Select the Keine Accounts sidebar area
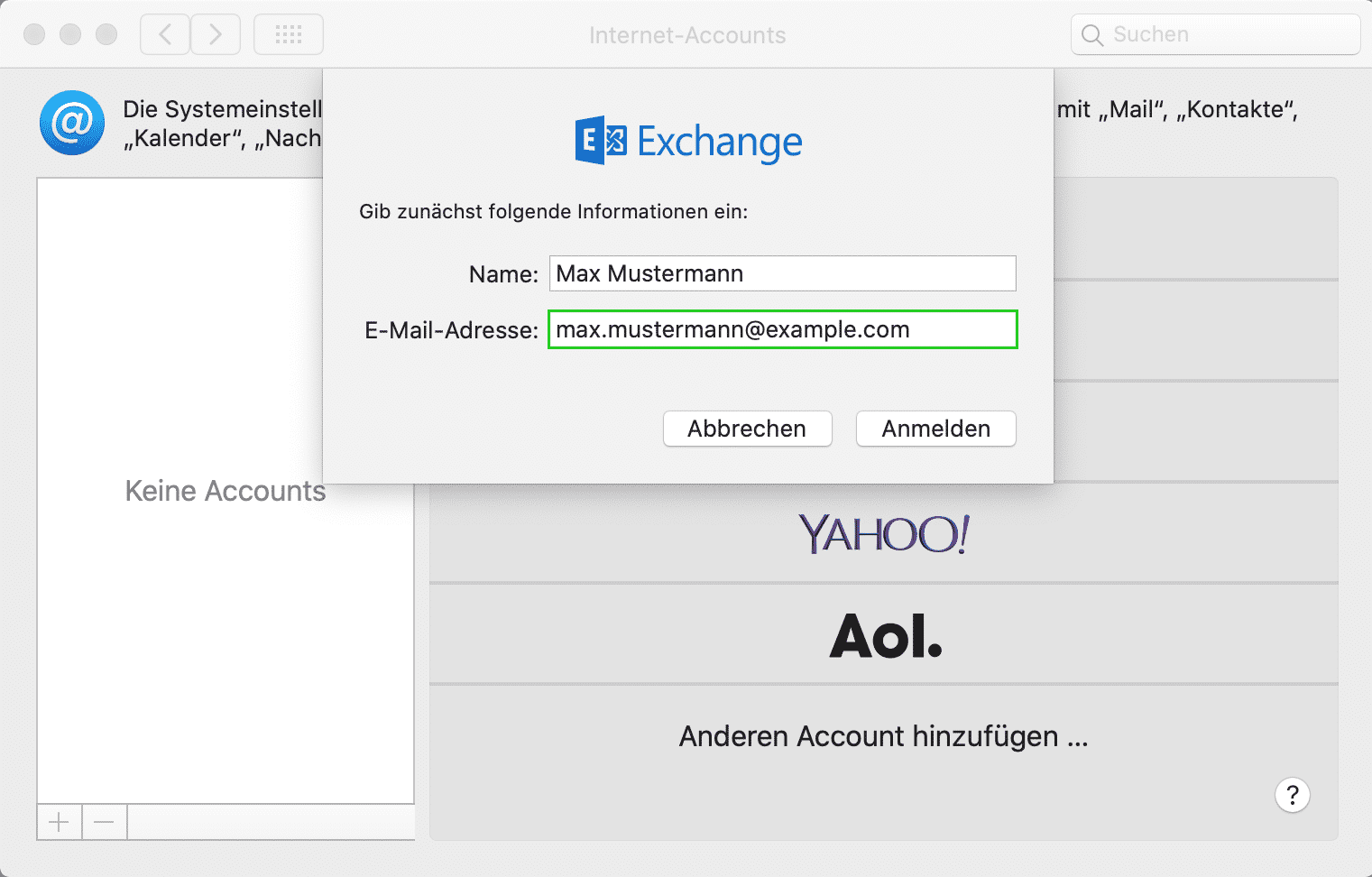Image resolution: width=1372 pixels, height=877 pixels. coord(225,490)
